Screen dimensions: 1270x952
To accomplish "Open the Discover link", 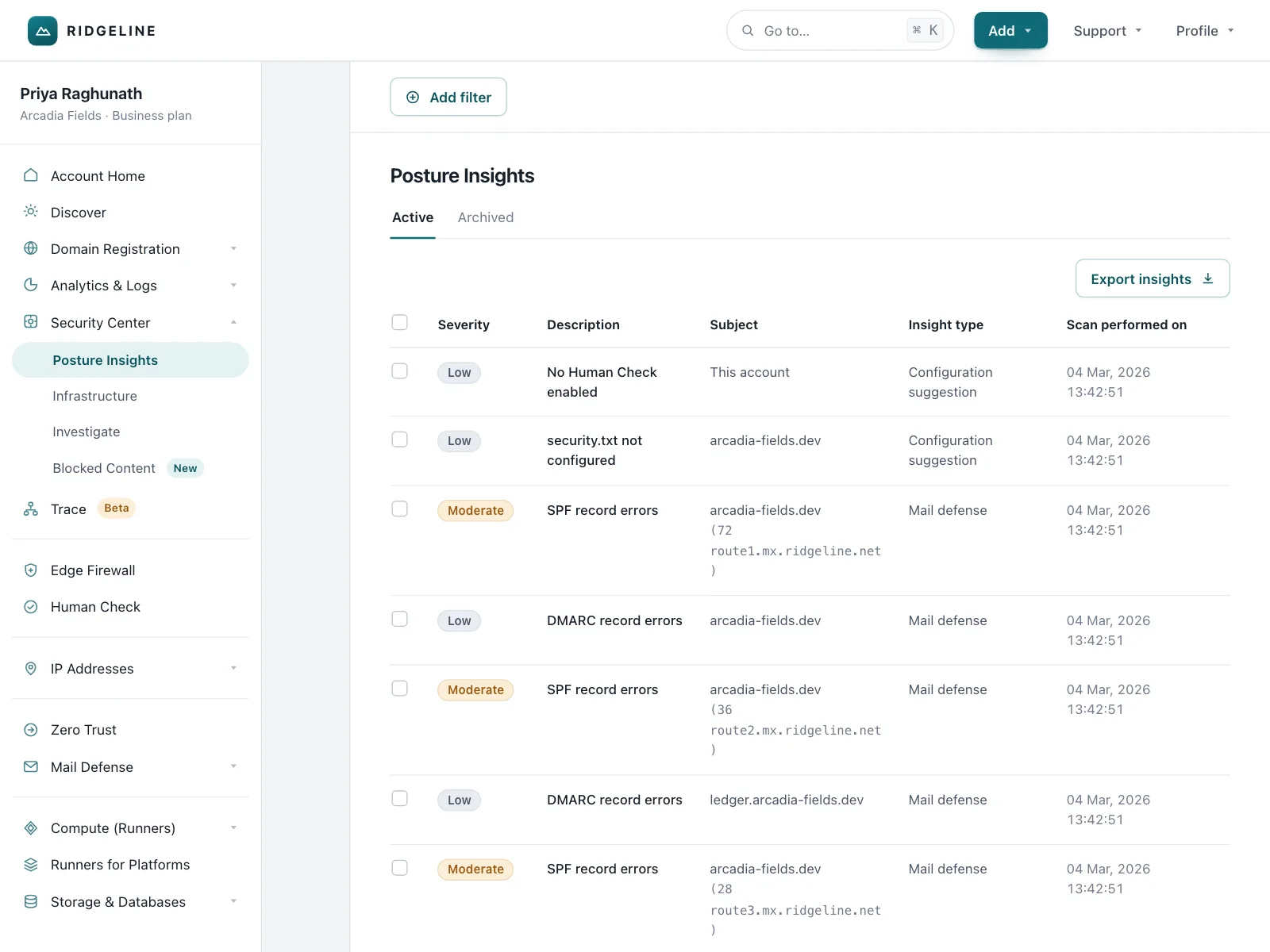I will [79, 213].
